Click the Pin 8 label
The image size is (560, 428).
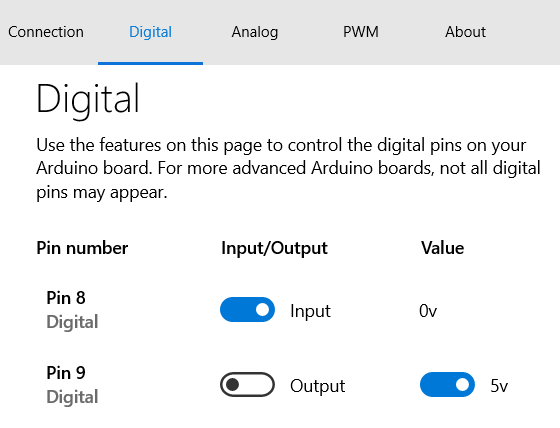coord(66,298)
